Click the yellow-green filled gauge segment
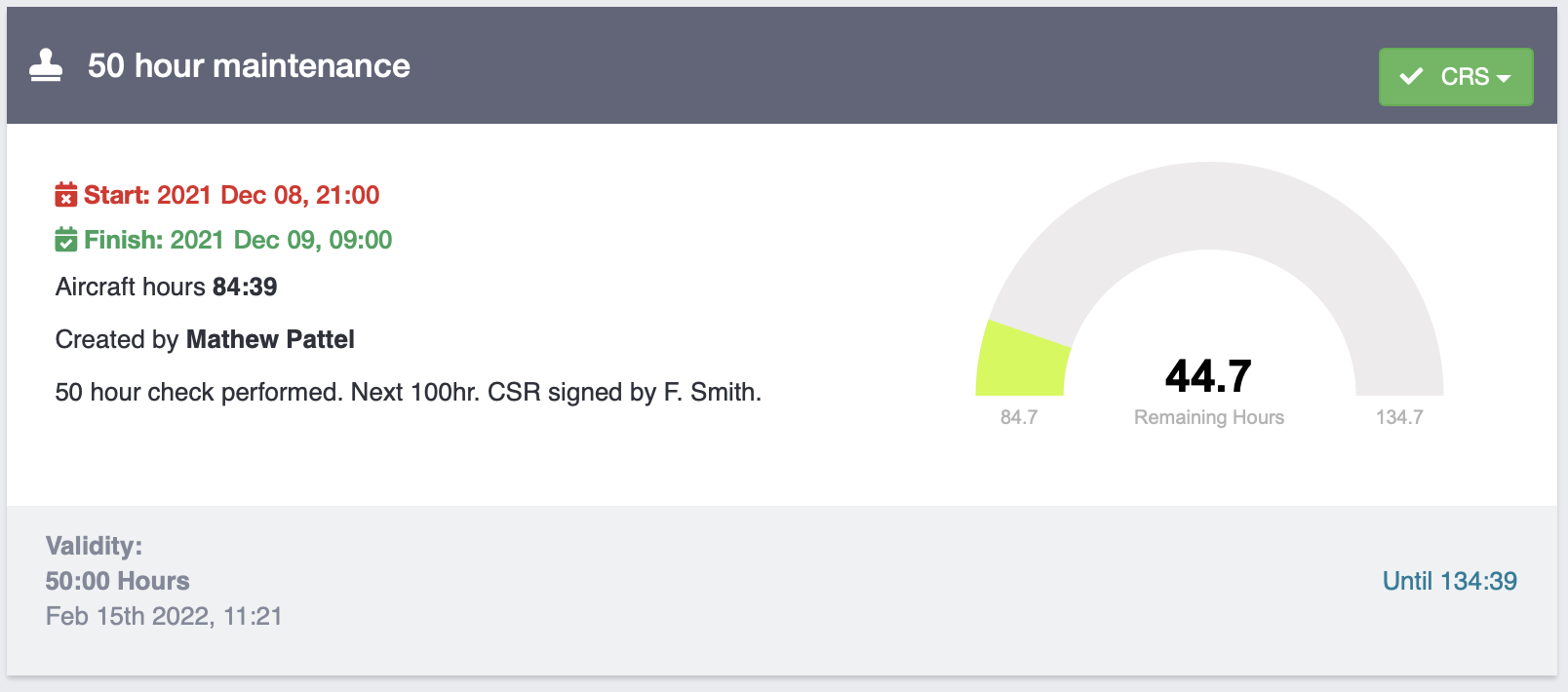The image size is (1568, 692). click(x=1020, y=363)
